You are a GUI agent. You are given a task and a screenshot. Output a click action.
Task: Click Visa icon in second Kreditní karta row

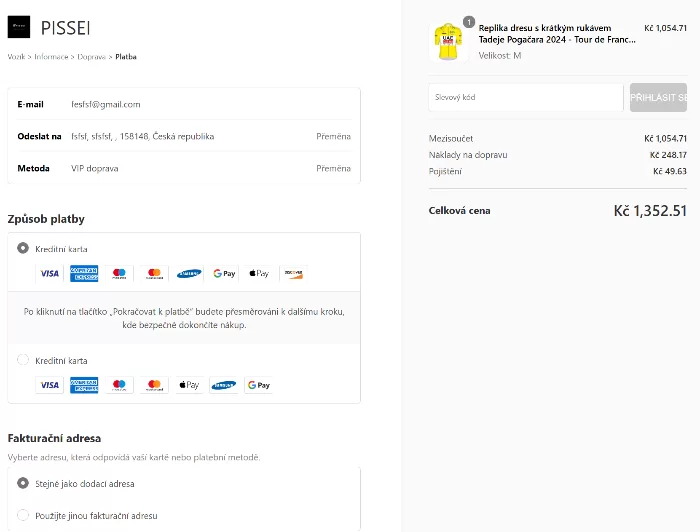pyautogui.click(x=50, y=385)
